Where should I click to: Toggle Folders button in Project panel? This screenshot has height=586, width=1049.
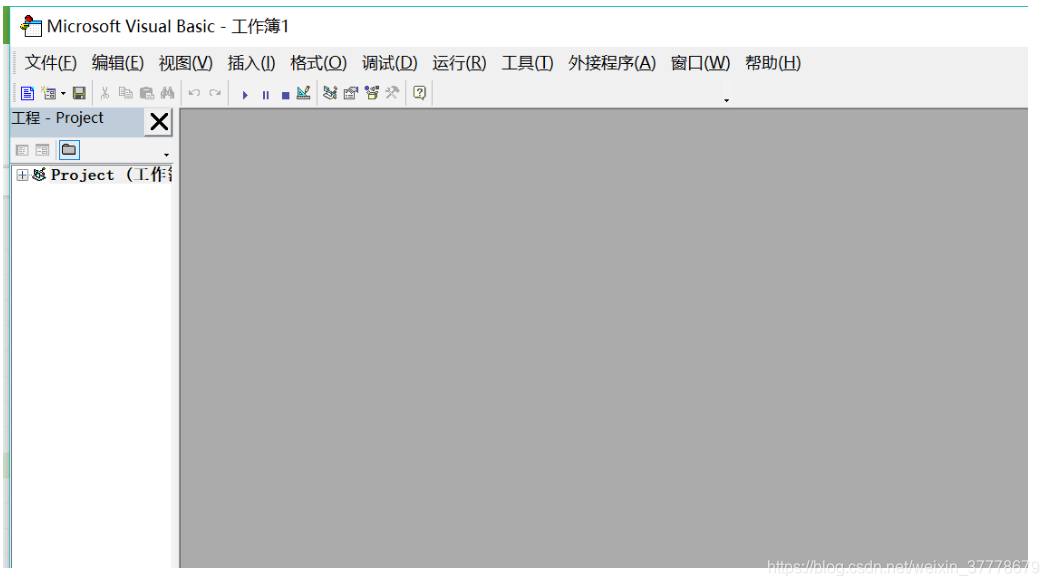(69, 150)
